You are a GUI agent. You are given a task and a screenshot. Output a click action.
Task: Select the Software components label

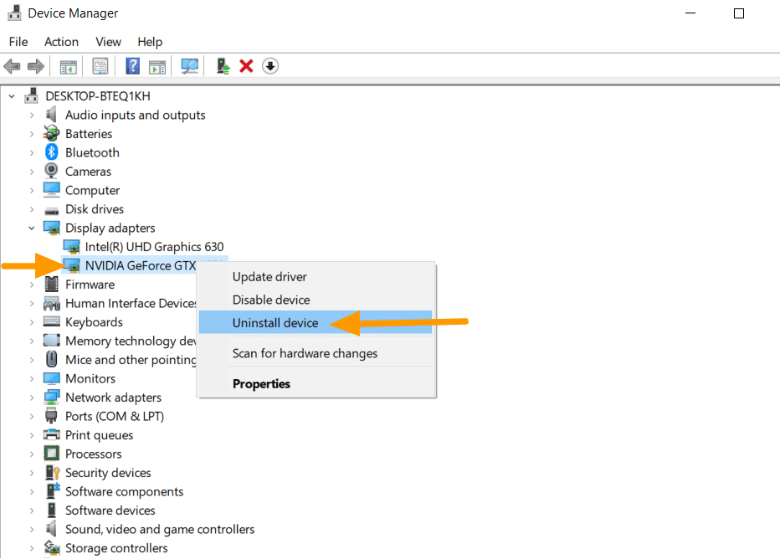pos(124,491)
